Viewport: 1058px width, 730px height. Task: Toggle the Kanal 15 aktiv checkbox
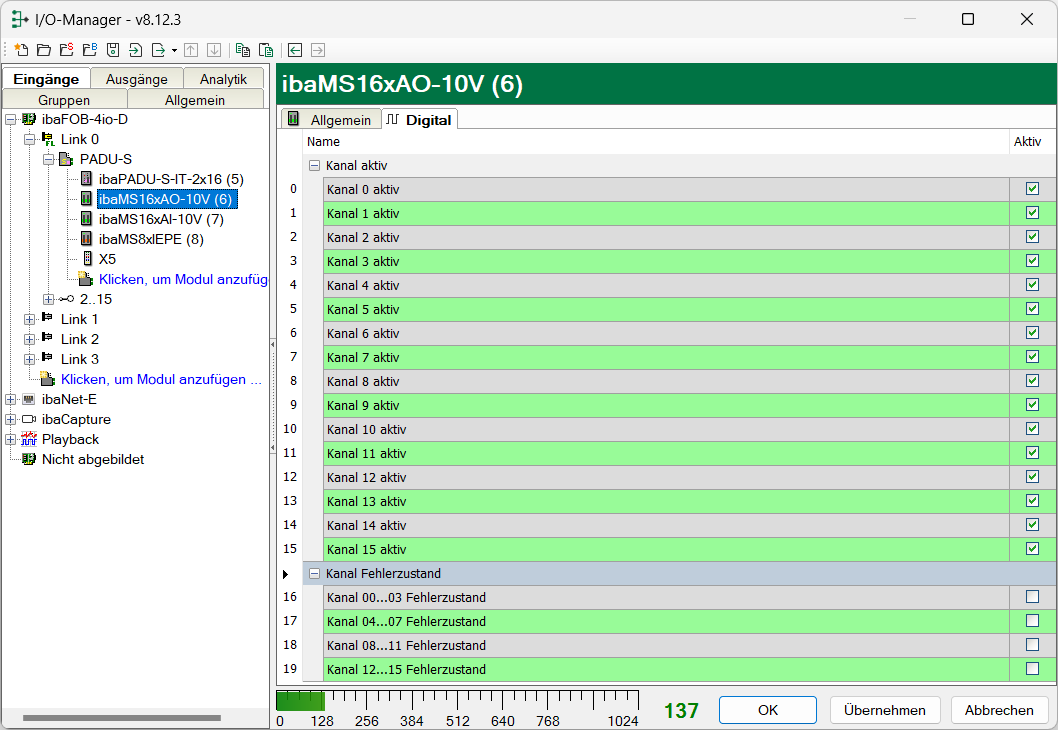pos(1032,549)
